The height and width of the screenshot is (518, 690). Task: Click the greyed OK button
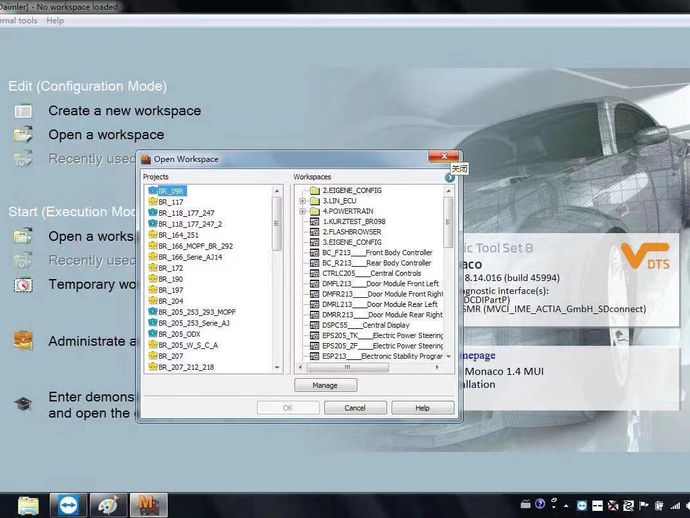pyautogui.click(x=288, y=408)
